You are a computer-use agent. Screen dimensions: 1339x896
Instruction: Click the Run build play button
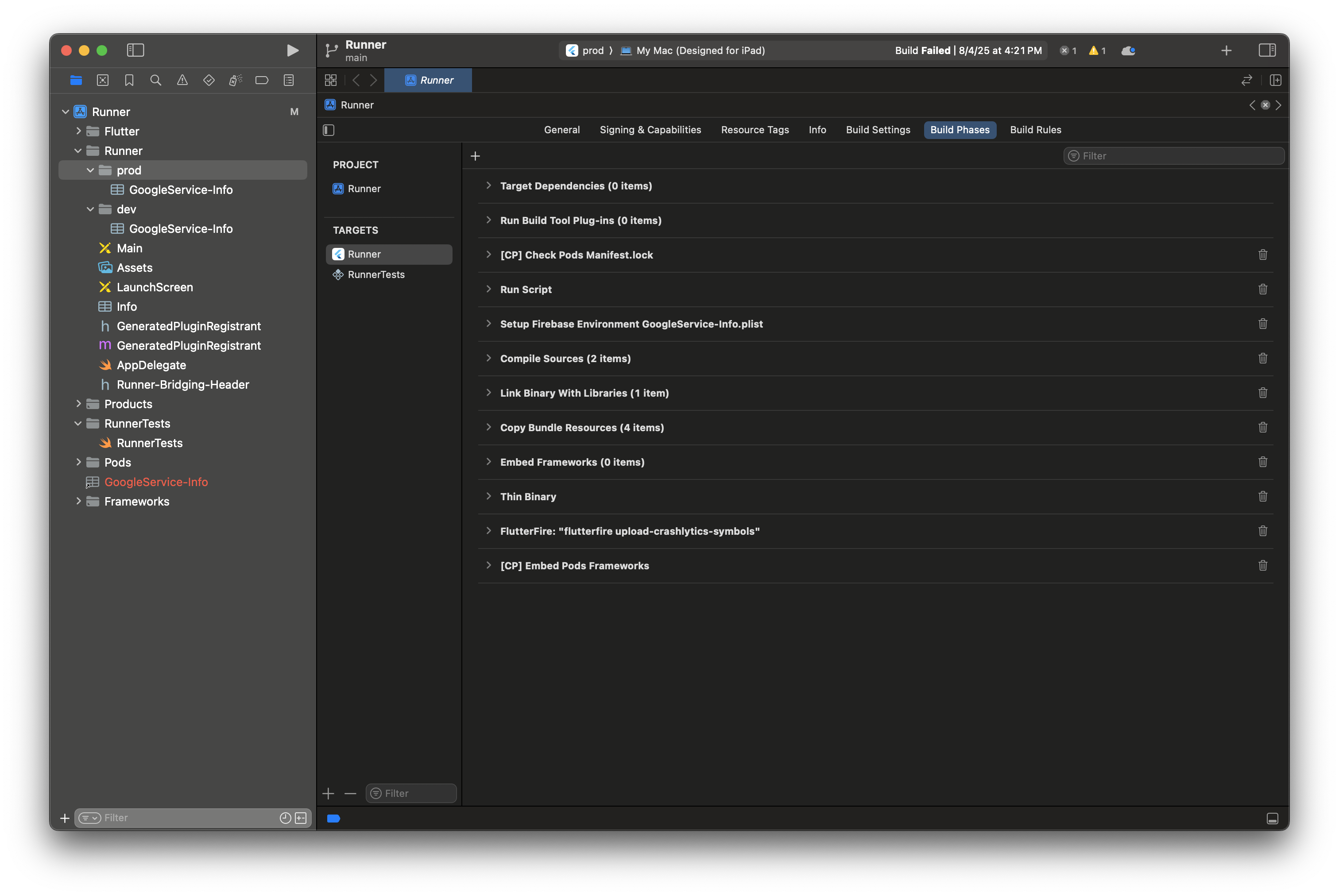click(292, 50)
